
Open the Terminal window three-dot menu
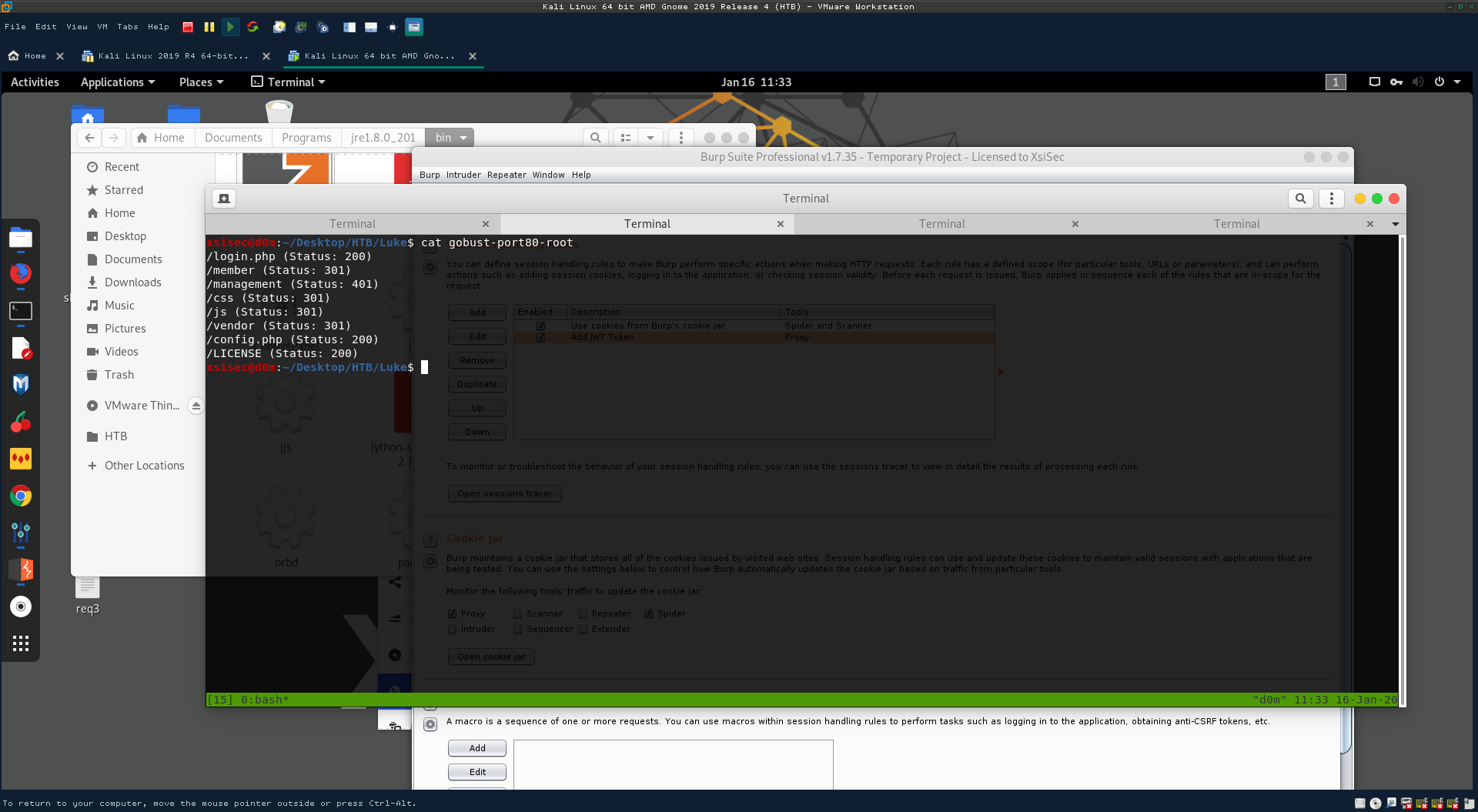coord(1332,199)
